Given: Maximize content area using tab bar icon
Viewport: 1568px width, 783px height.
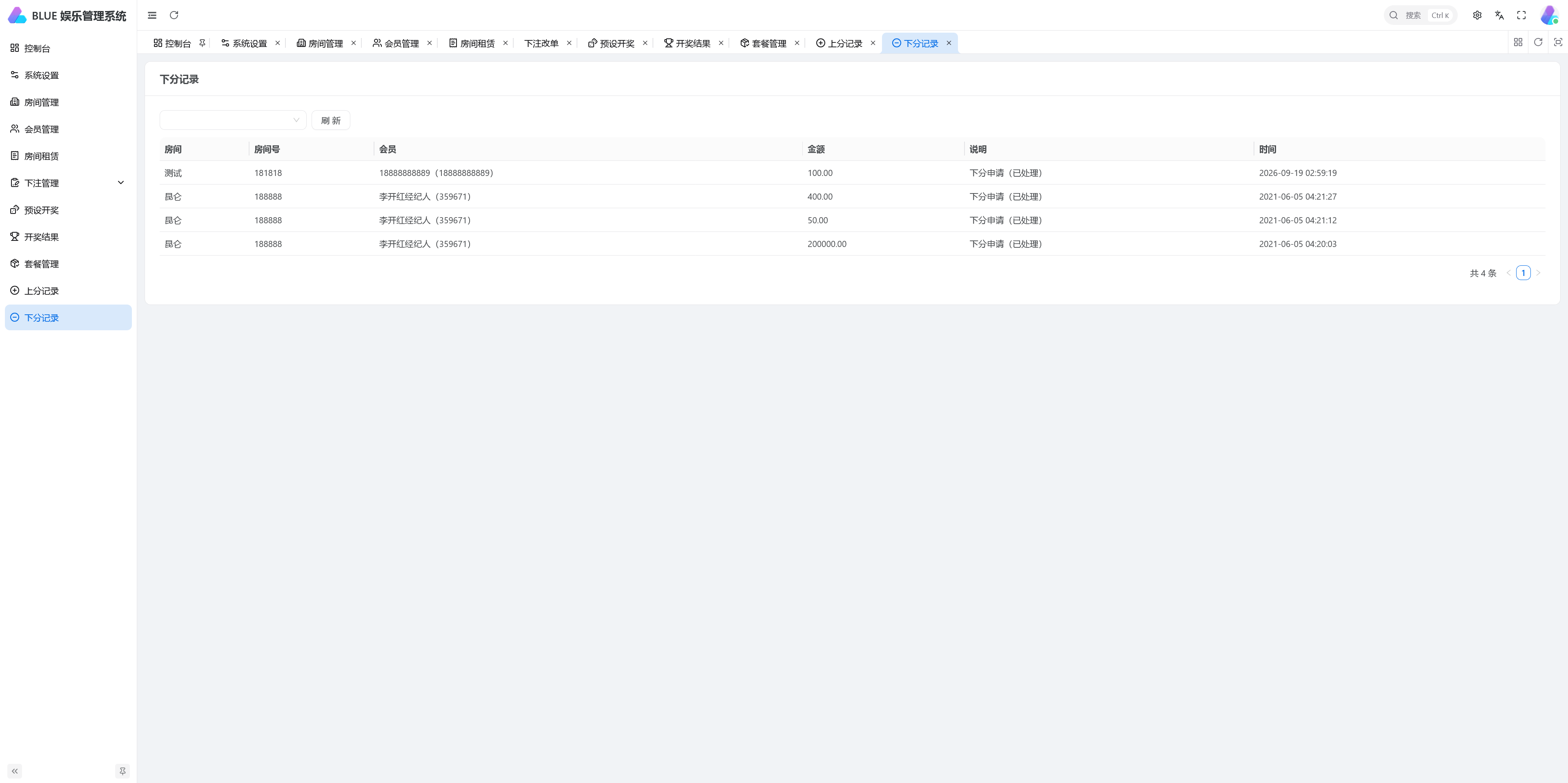Looking at the screenshot, I should pos(1558,42).
